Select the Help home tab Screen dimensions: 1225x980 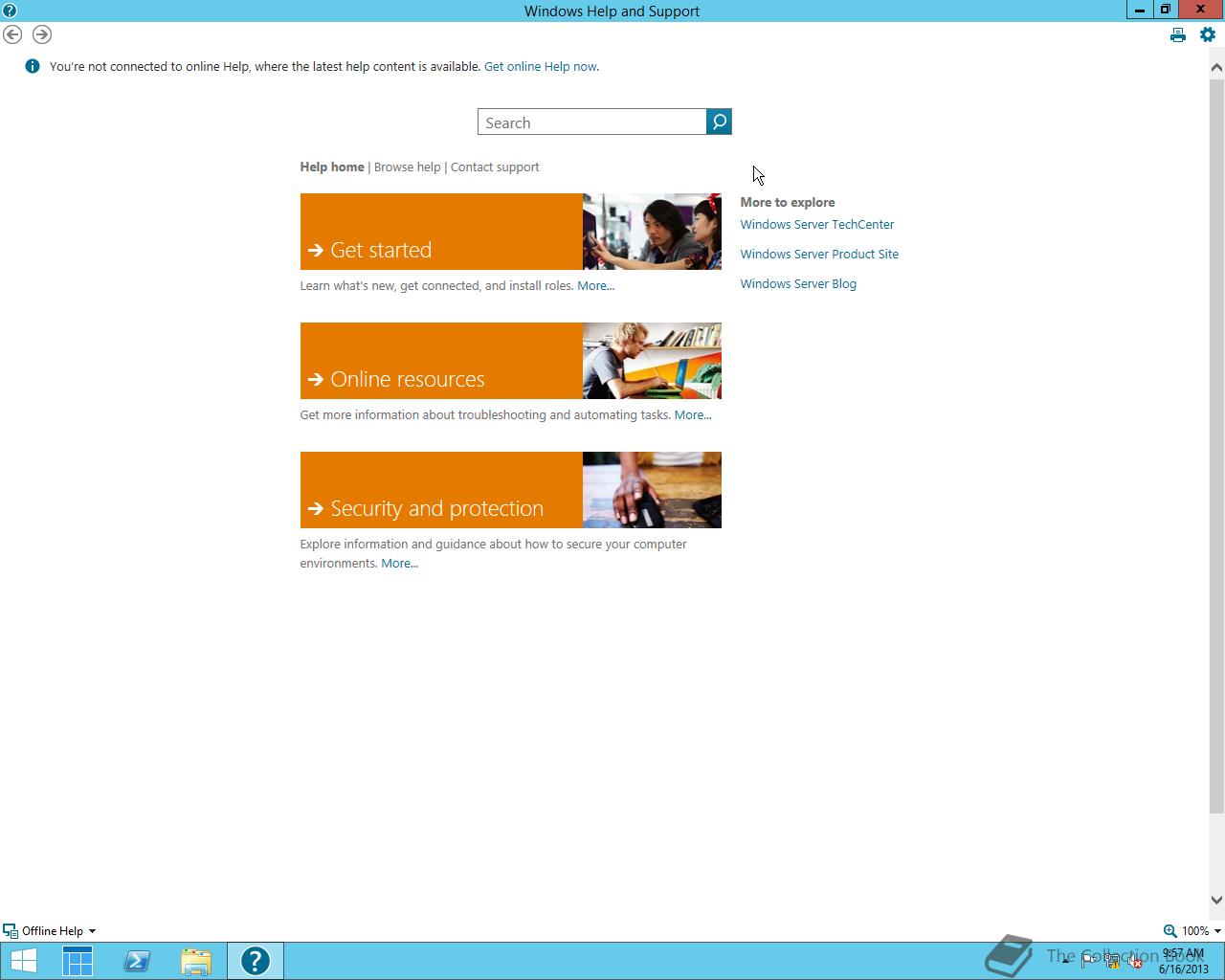point(332,167)
